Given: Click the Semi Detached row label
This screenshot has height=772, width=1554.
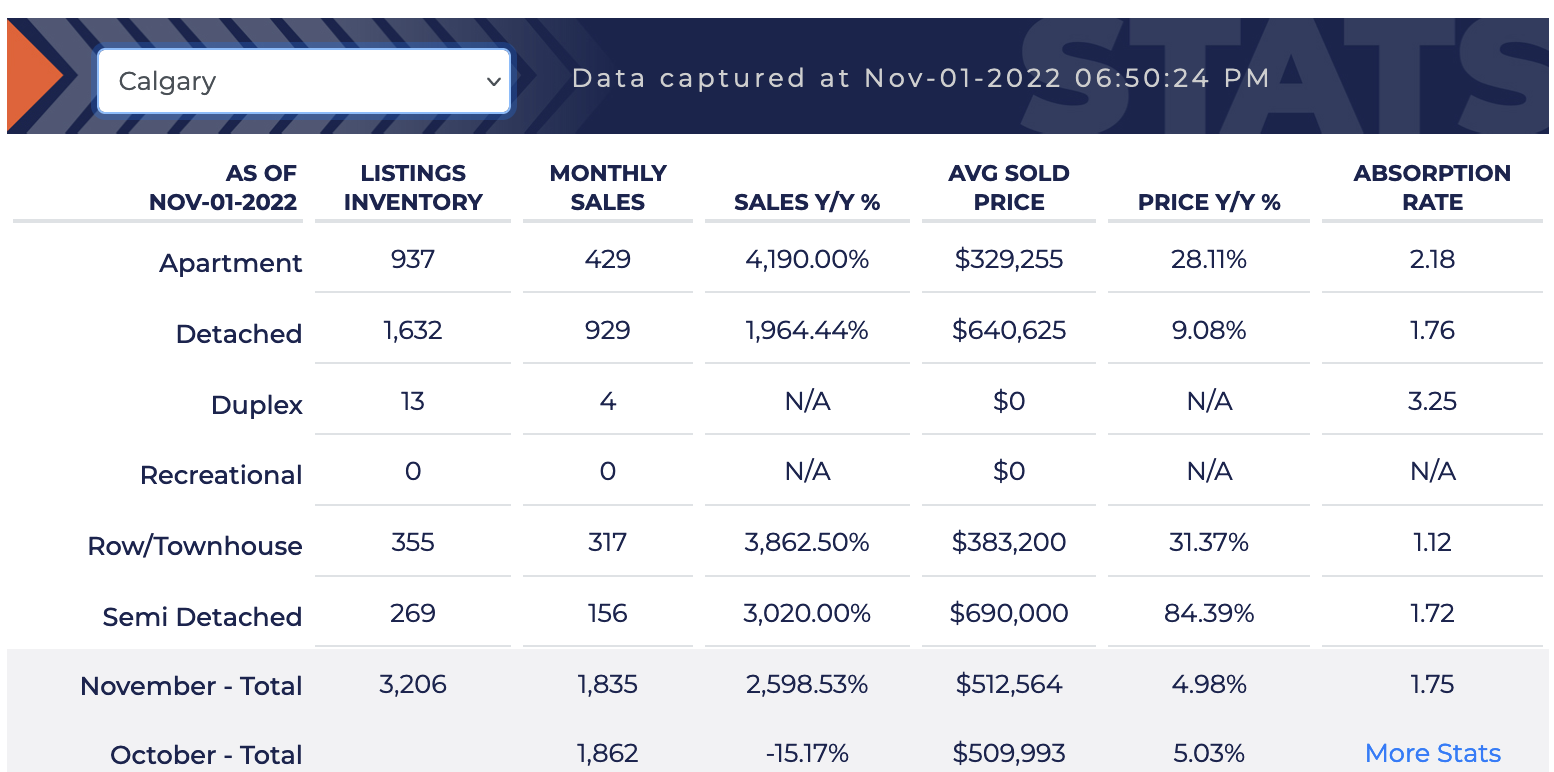Looking at the screenshot, I should (x=202, y=617).
